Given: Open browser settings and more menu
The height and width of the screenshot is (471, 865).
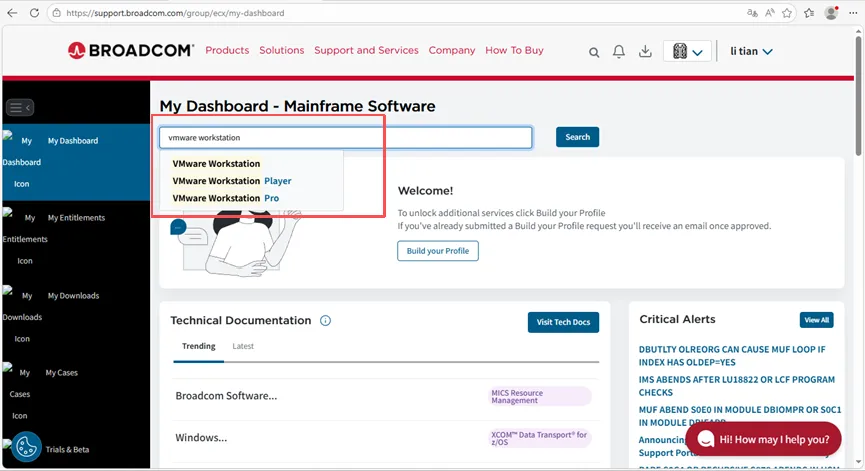Looking at the screenshot, I should 853,13.
